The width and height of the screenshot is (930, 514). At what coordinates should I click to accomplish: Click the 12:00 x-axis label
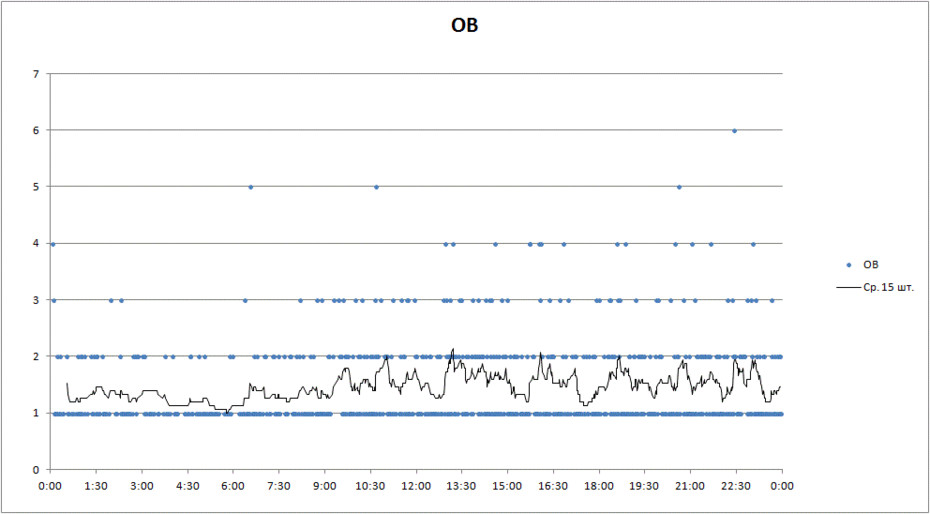click(x=416, y=486)
